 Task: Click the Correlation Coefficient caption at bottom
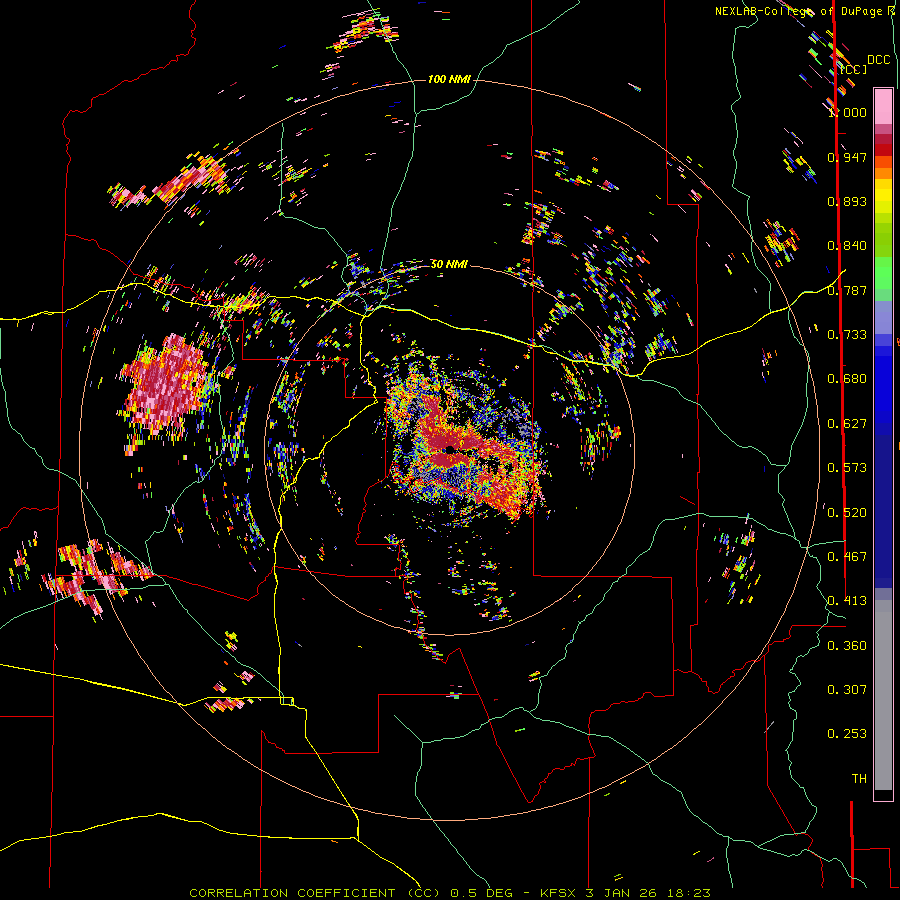449,893
